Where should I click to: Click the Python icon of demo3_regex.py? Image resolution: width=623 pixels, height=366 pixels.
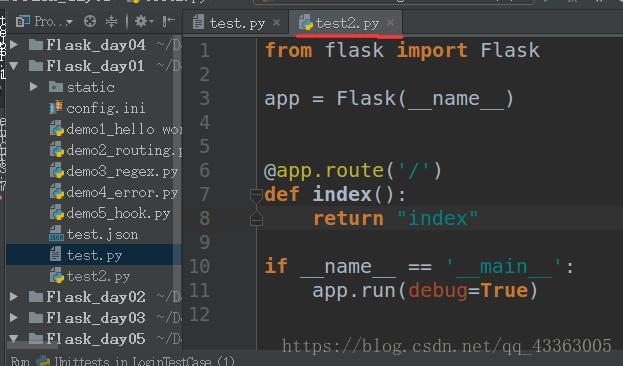pos(56,171)
